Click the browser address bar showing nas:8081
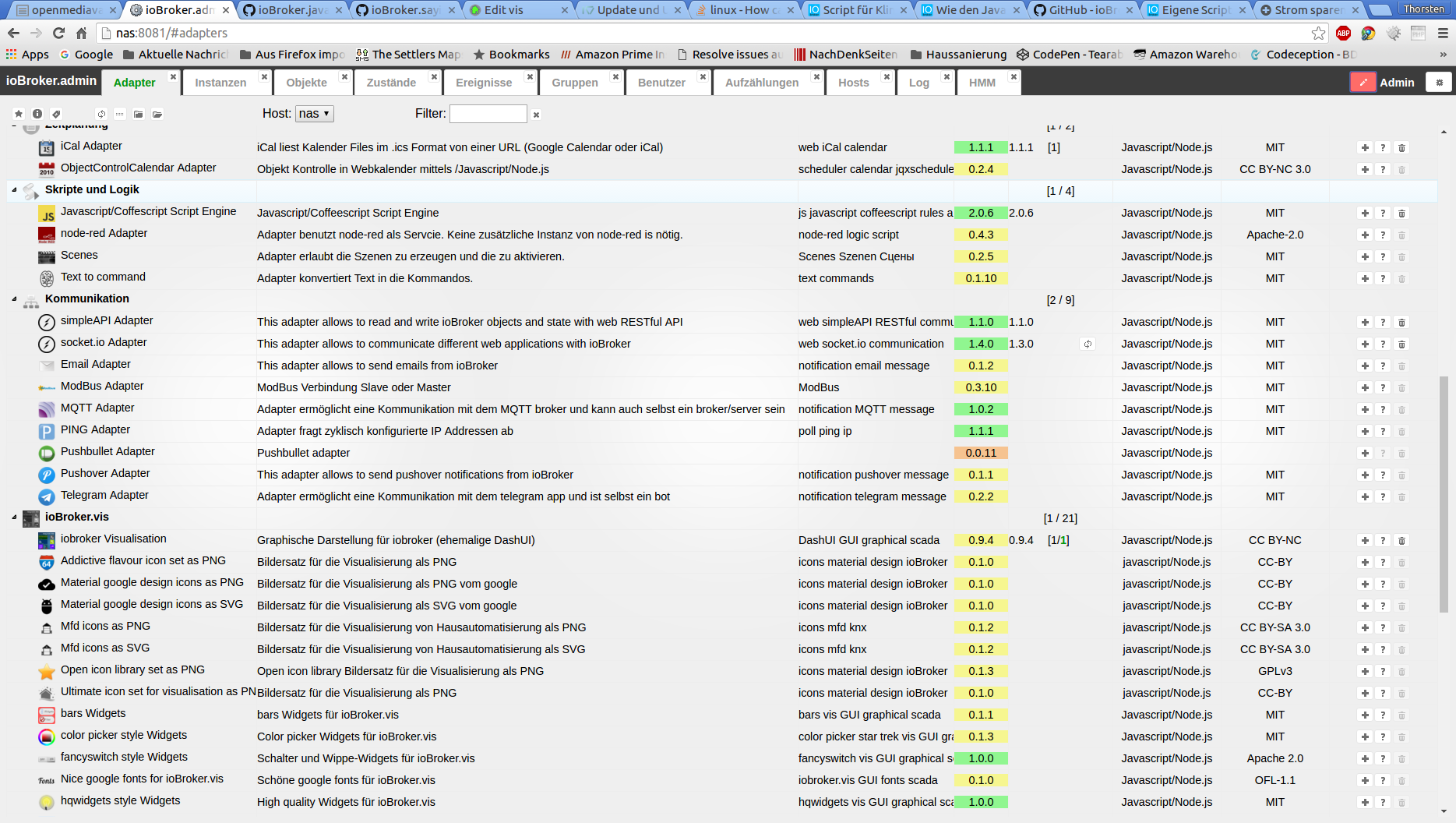Screen dimensions: 1456x823 click(x=701, y=33)
